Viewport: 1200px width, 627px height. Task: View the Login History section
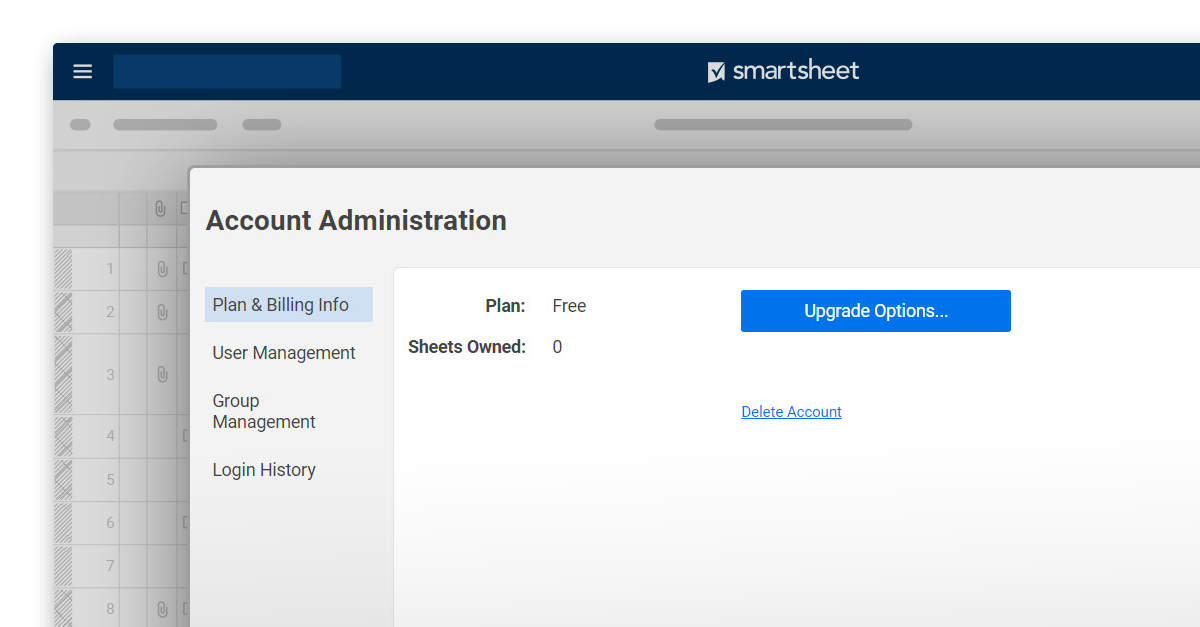pos(264,470)
